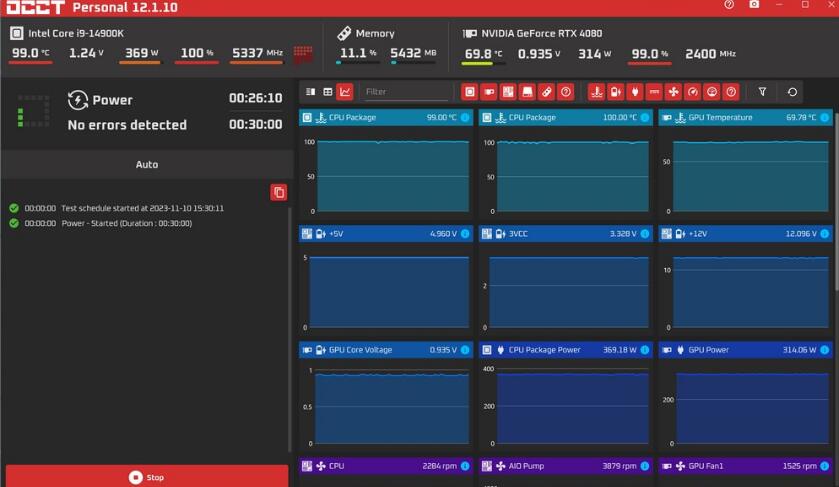This screenshot has height=487, width=839.
Task: Select the graph view mode icon
Action: [x=345, y=92]
